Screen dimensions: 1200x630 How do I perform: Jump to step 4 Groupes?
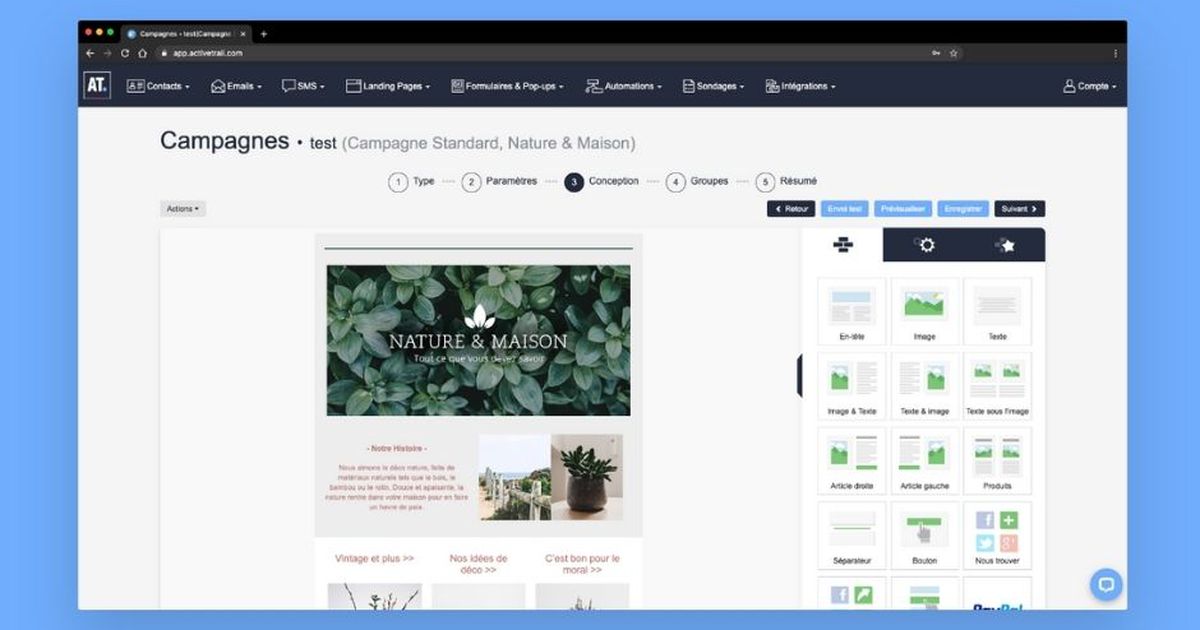(x=676, y=181)
